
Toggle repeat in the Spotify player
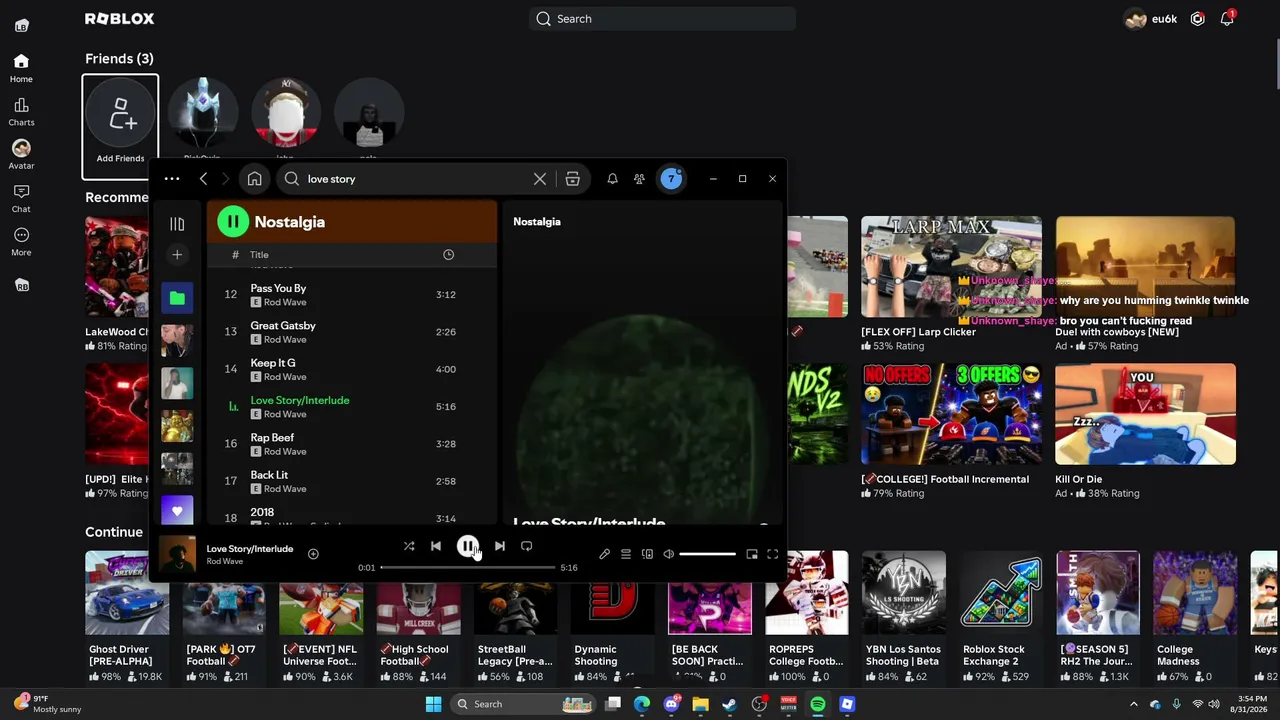click(x=526, y=546)
